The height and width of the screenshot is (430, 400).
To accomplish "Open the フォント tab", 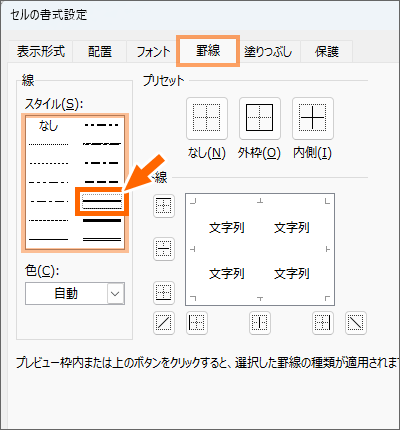I will point(153,52).
